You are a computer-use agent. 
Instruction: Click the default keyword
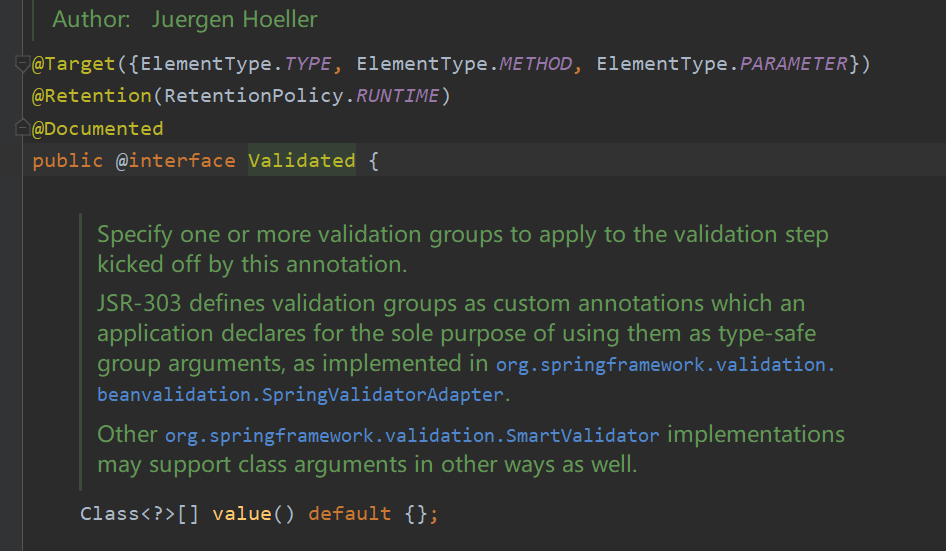pyautogui.click(x=349, y=514)
